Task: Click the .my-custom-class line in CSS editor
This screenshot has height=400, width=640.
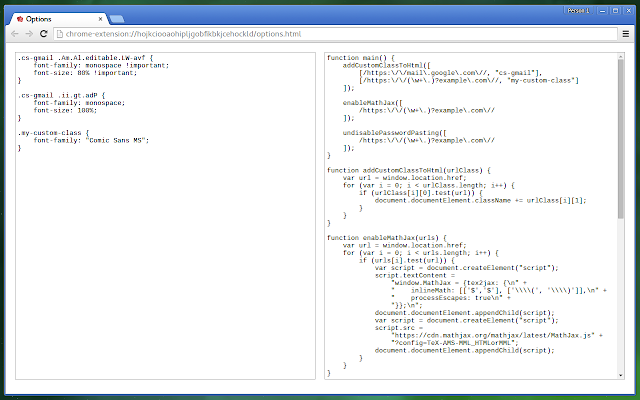Action: 53,133
